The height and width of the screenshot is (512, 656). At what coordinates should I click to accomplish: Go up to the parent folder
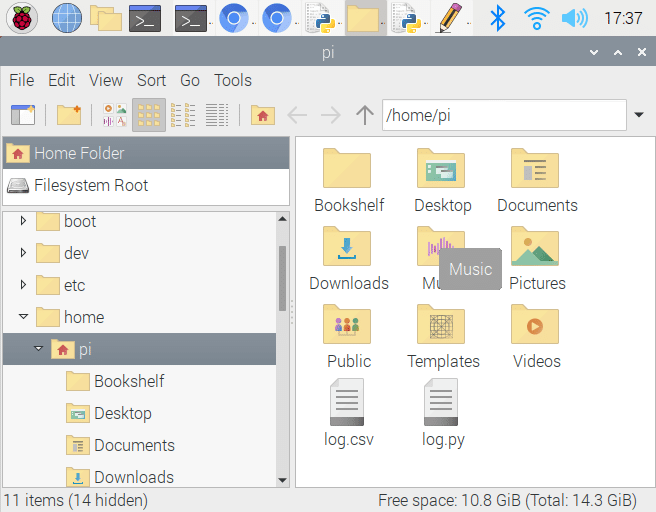365,115
